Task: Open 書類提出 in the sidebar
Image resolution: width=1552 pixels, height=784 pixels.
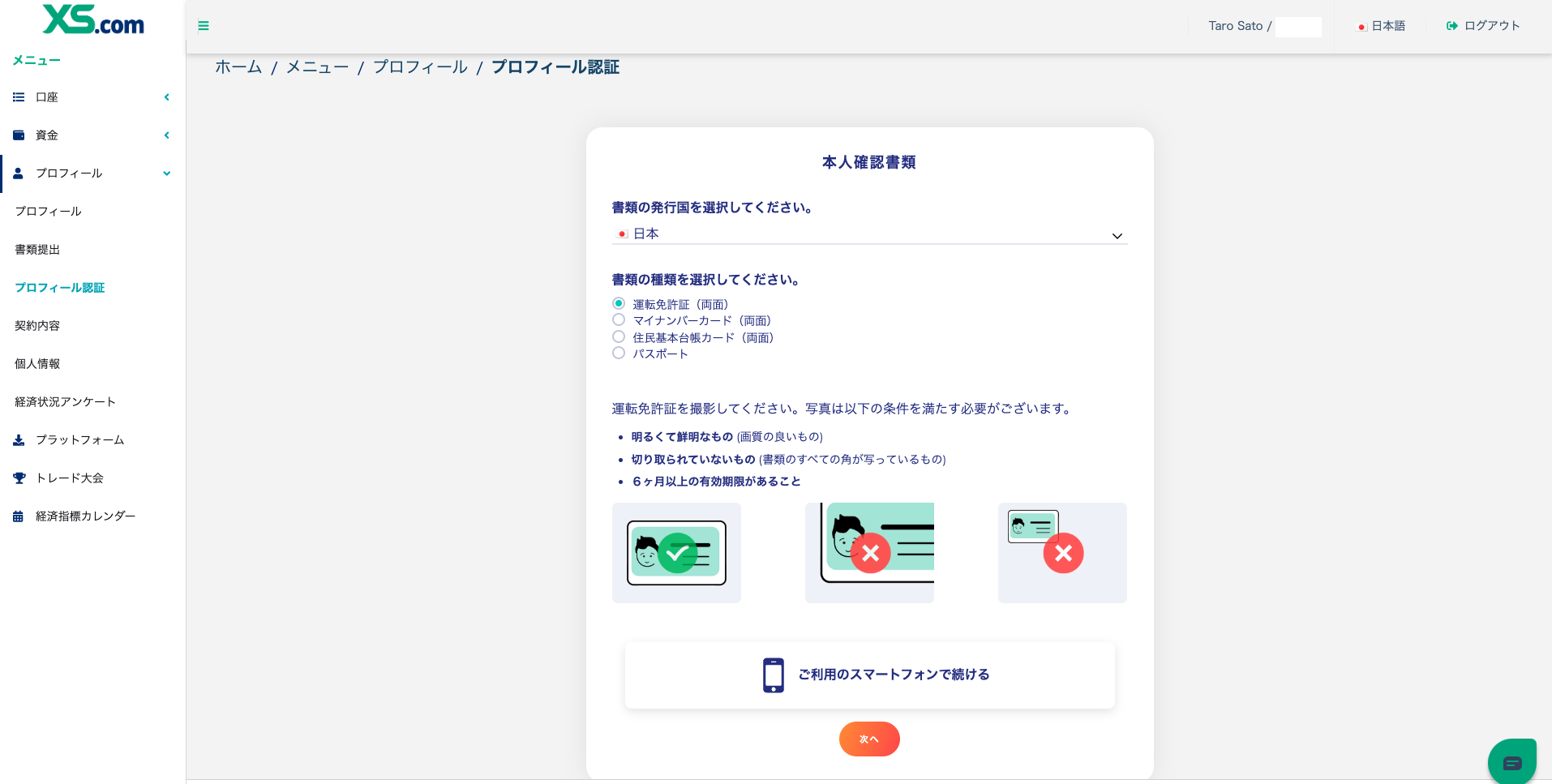Action: pos(37,250)
